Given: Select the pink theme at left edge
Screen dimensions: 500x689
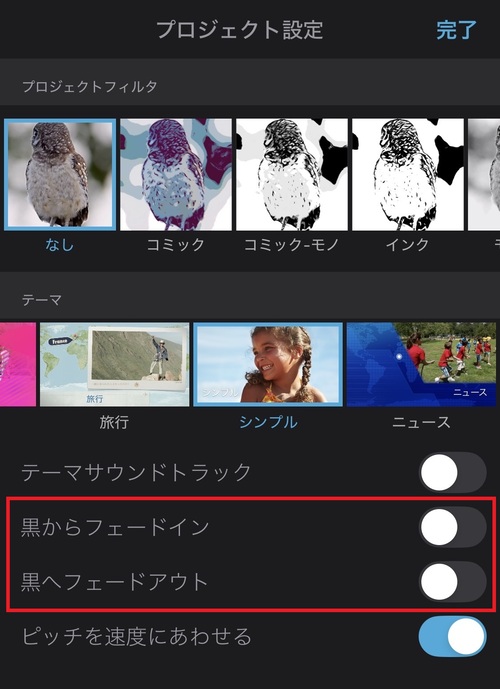Looking at the screenshot, I should click(18, 364).
